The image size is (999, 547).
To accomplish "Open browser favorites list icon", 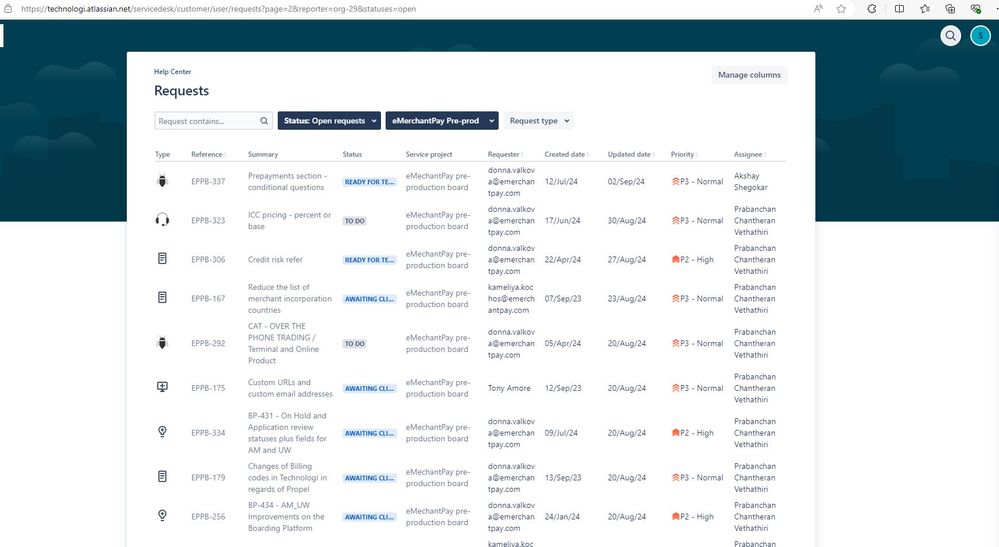I will pyautogui.click(x=925, y=9).
